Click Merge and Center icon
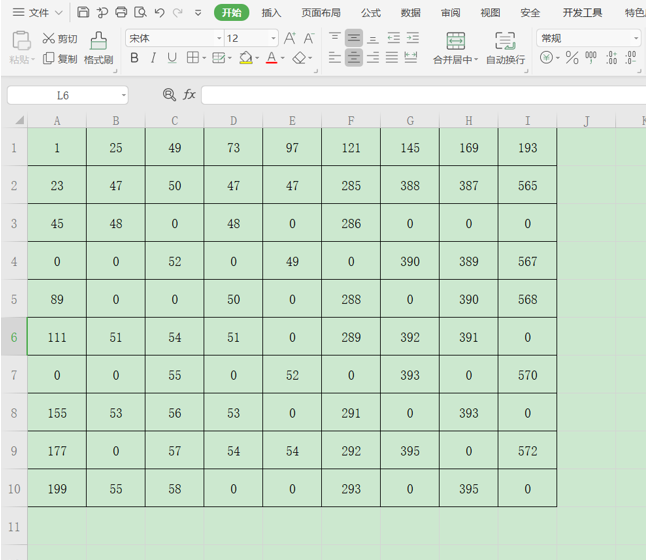The width and height of the screenshot is (646, 560). coord(456,41)
